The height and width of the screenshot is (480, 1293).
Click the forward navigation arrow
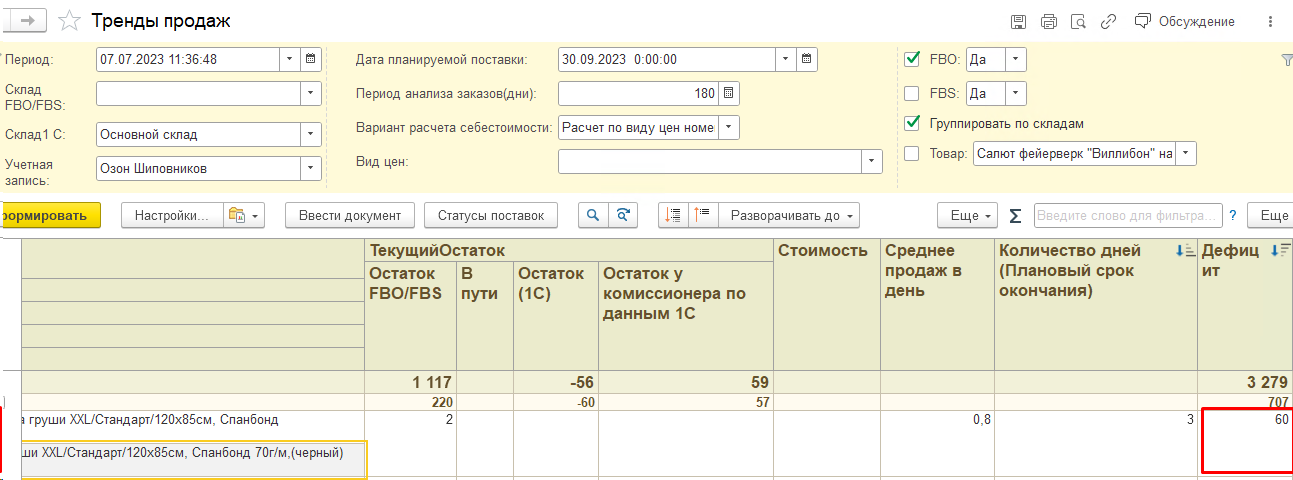click(27, 21)
